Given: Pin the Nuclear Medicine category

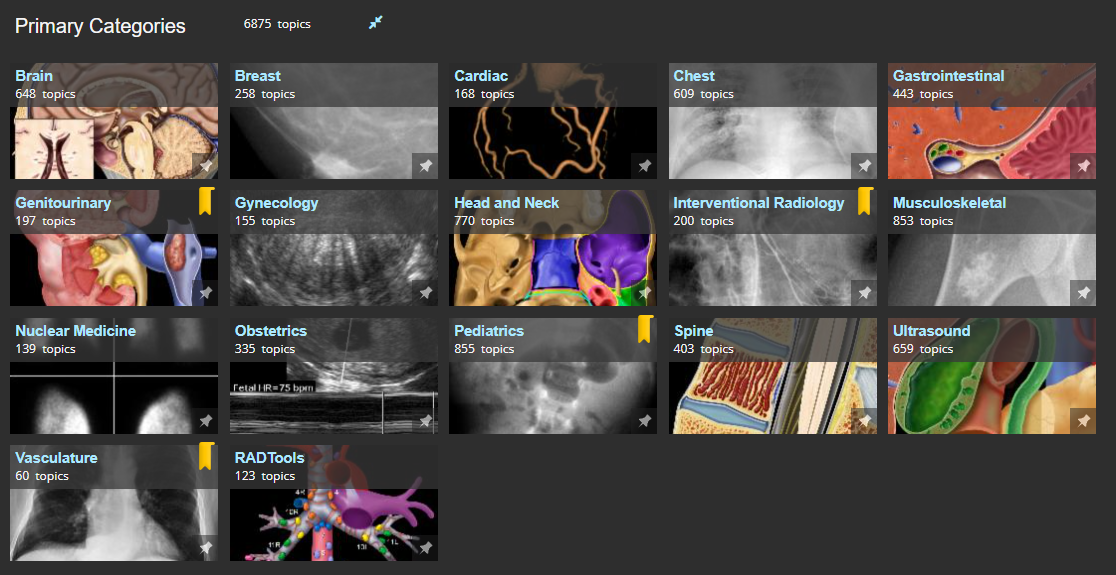Looking at the screenshot, I should pos(206,421).
